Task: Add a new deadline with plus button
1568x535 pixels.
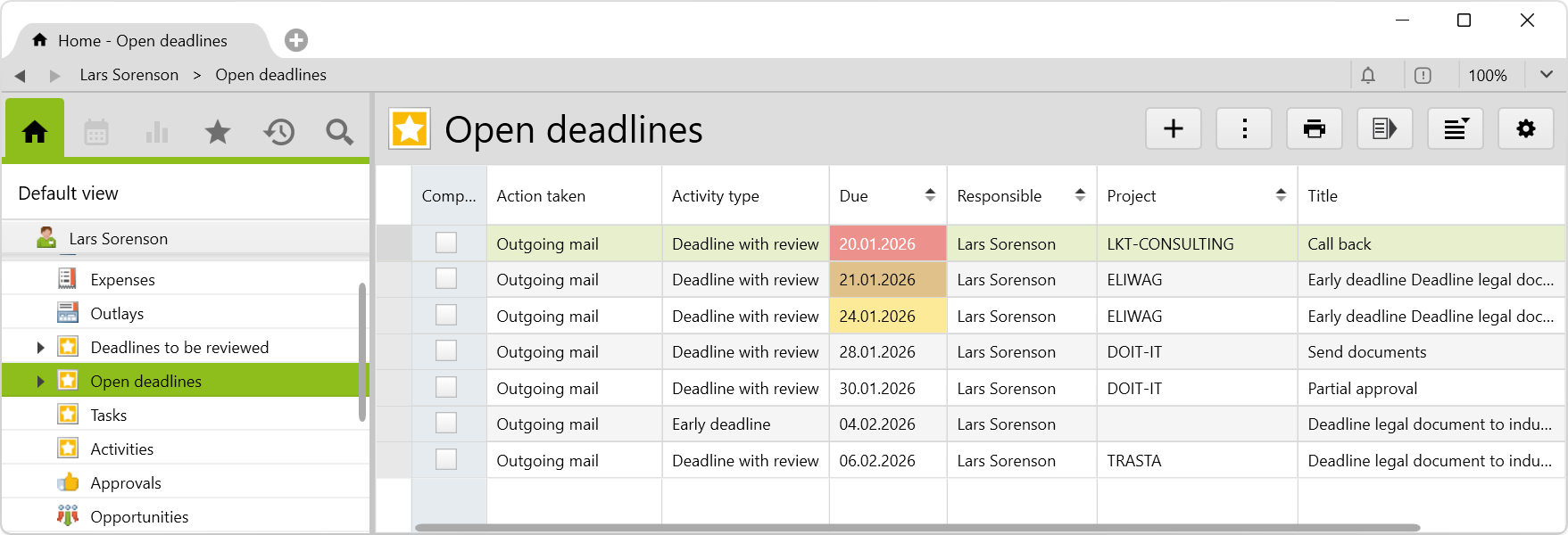Action: coord(1174,129)
